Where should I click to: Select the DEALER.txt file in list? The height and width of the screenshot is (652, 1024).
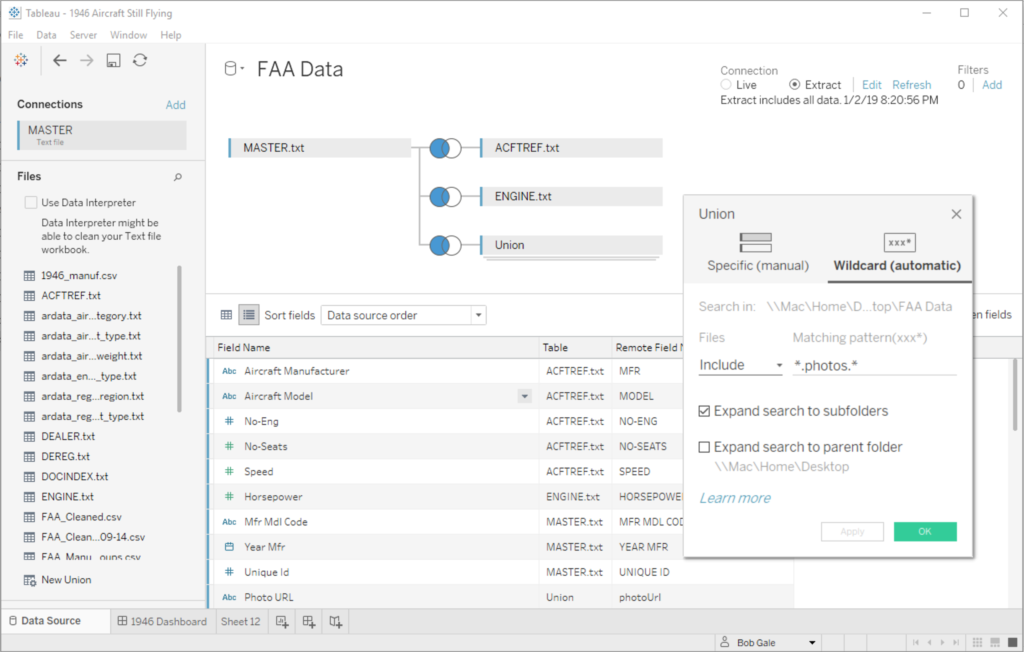[x=68, y=436]
